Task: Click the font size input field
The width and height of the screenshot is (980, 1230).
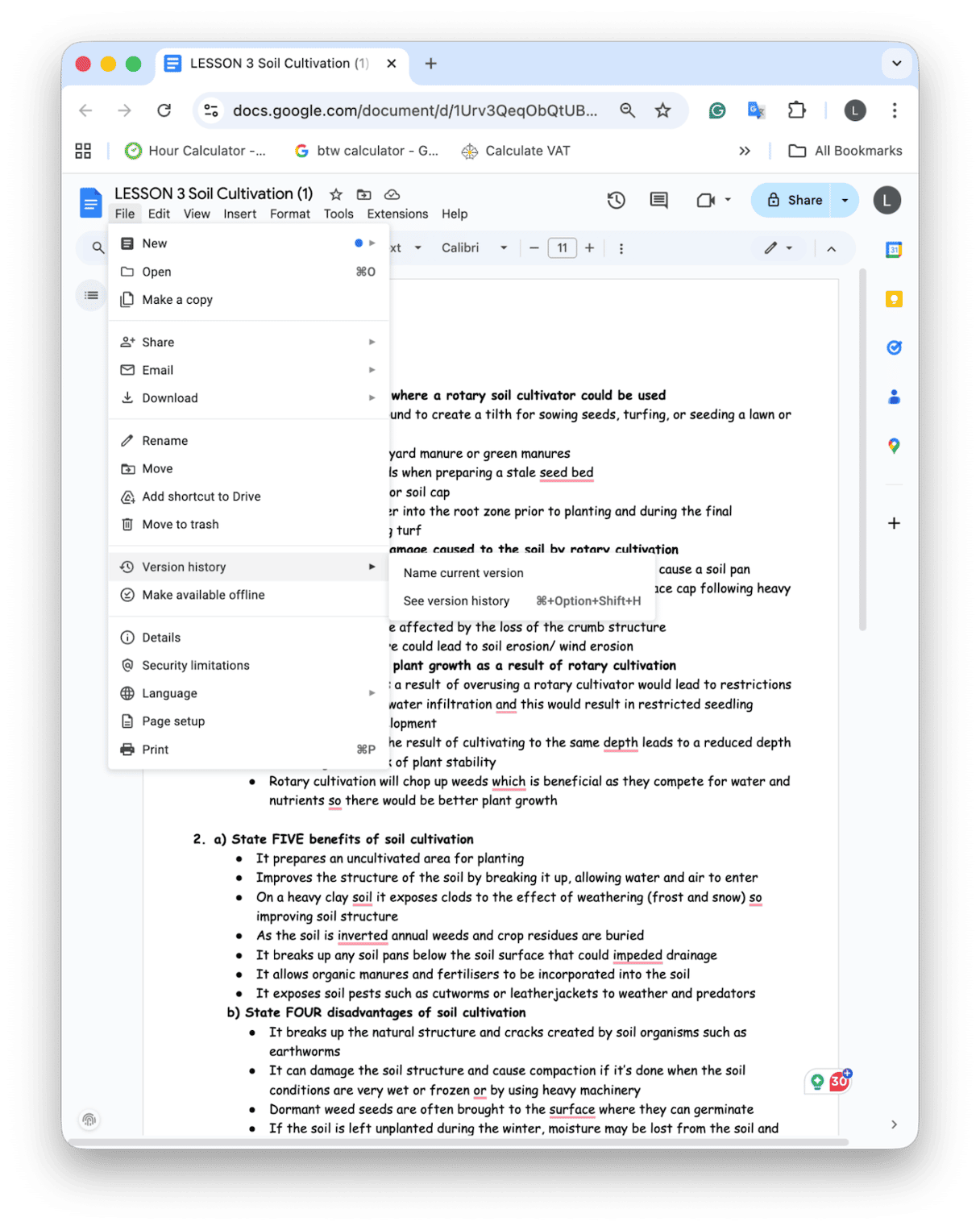Action: (x=562, y=248)
